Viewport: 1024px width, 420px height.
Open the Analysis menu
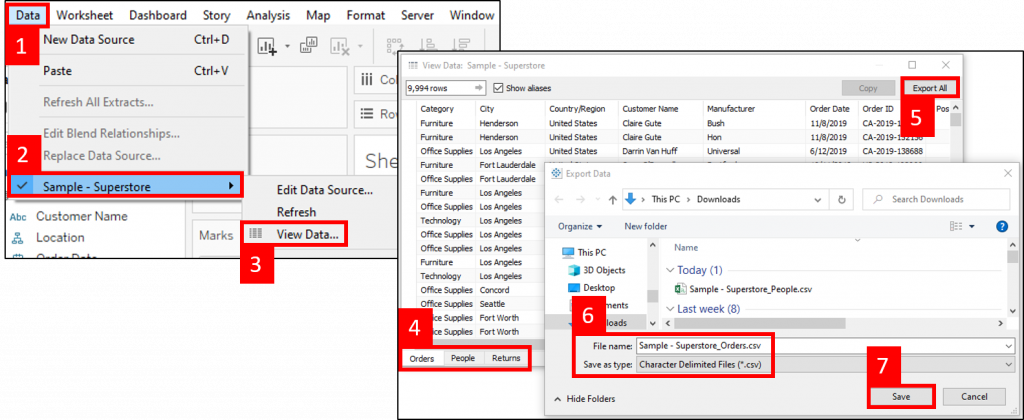point(268,15)
